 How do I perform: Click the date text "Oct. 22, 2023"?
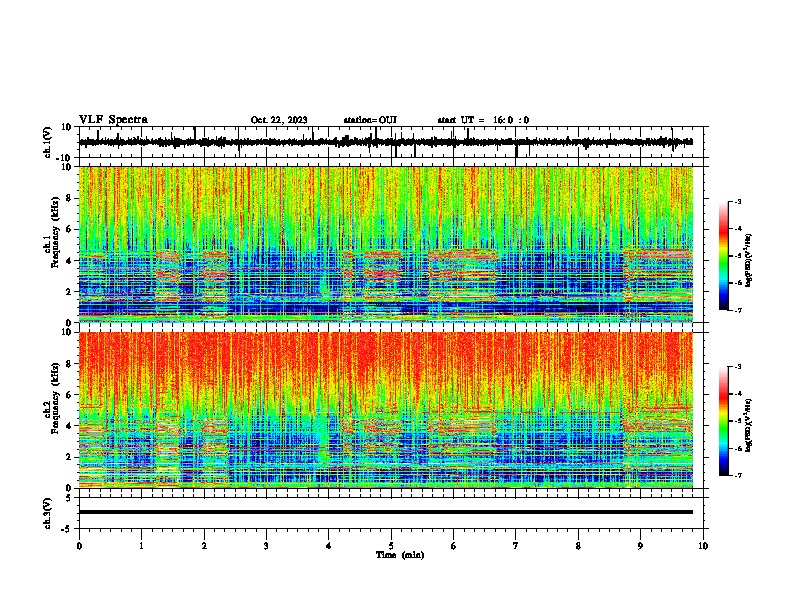279,120
